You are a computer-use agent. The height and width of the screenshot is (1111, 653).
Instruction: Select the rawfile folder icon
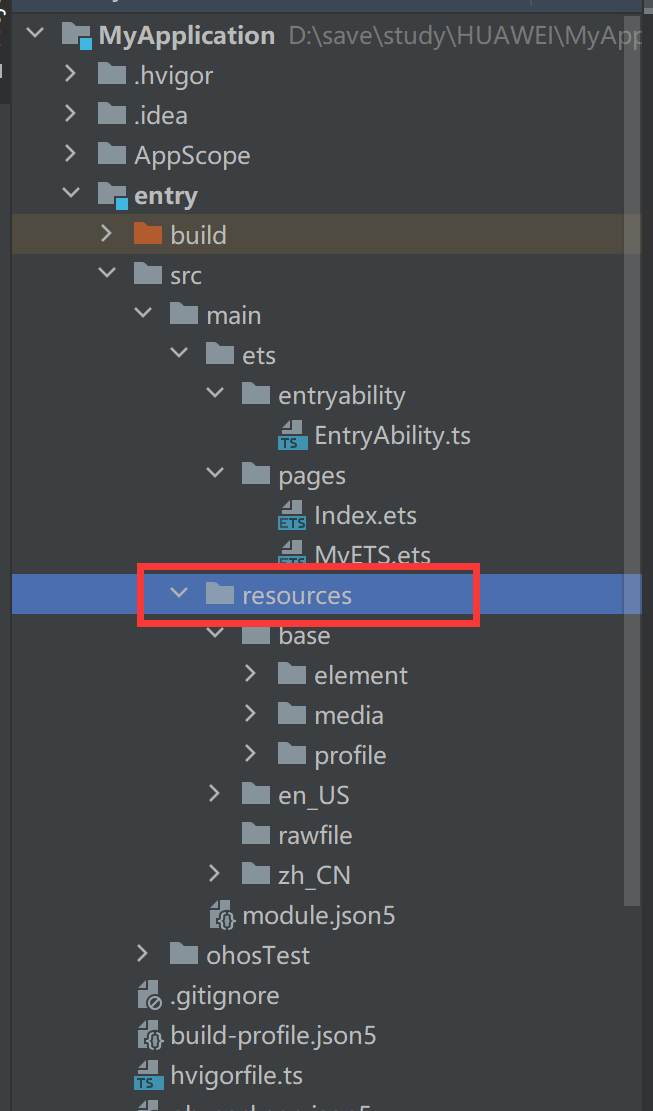[x=256, y=835]
